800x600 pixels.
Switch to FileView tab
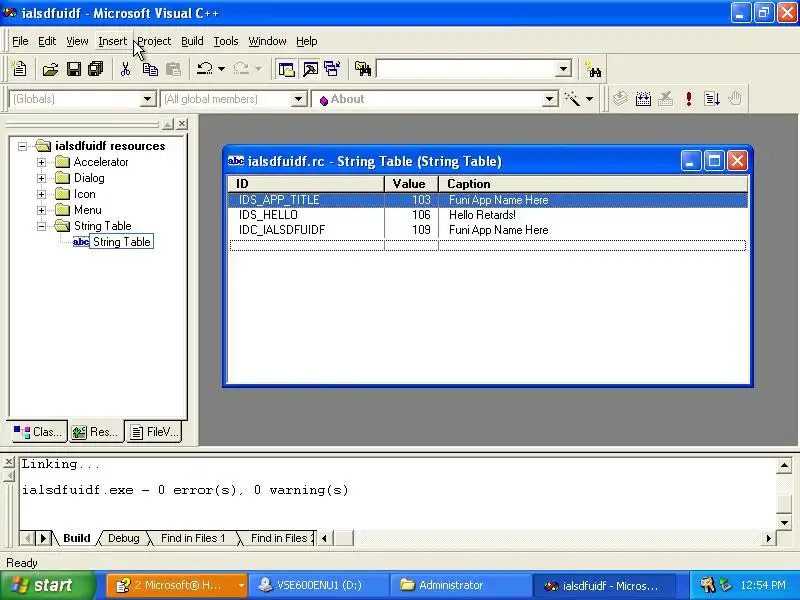154,432
